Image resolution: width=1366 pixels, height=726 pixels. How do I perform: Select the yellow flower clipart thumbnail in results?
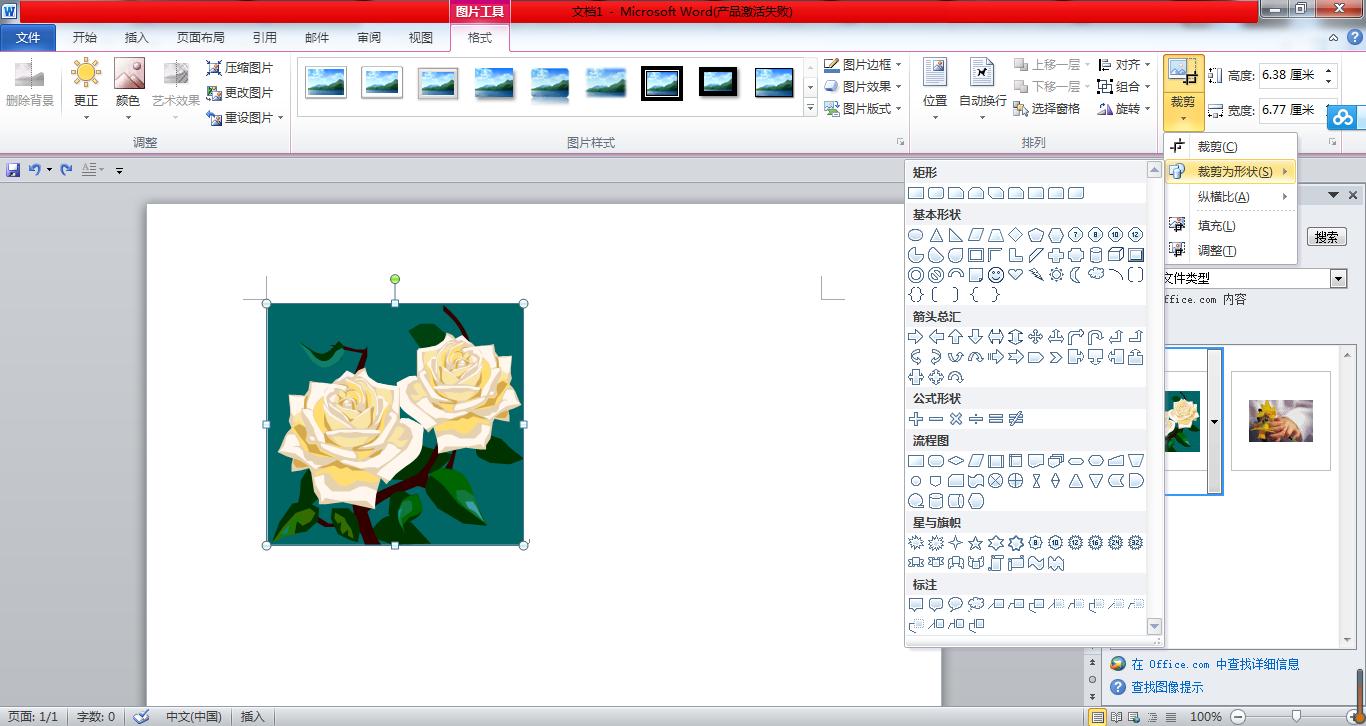click(x=1281, y=421)
